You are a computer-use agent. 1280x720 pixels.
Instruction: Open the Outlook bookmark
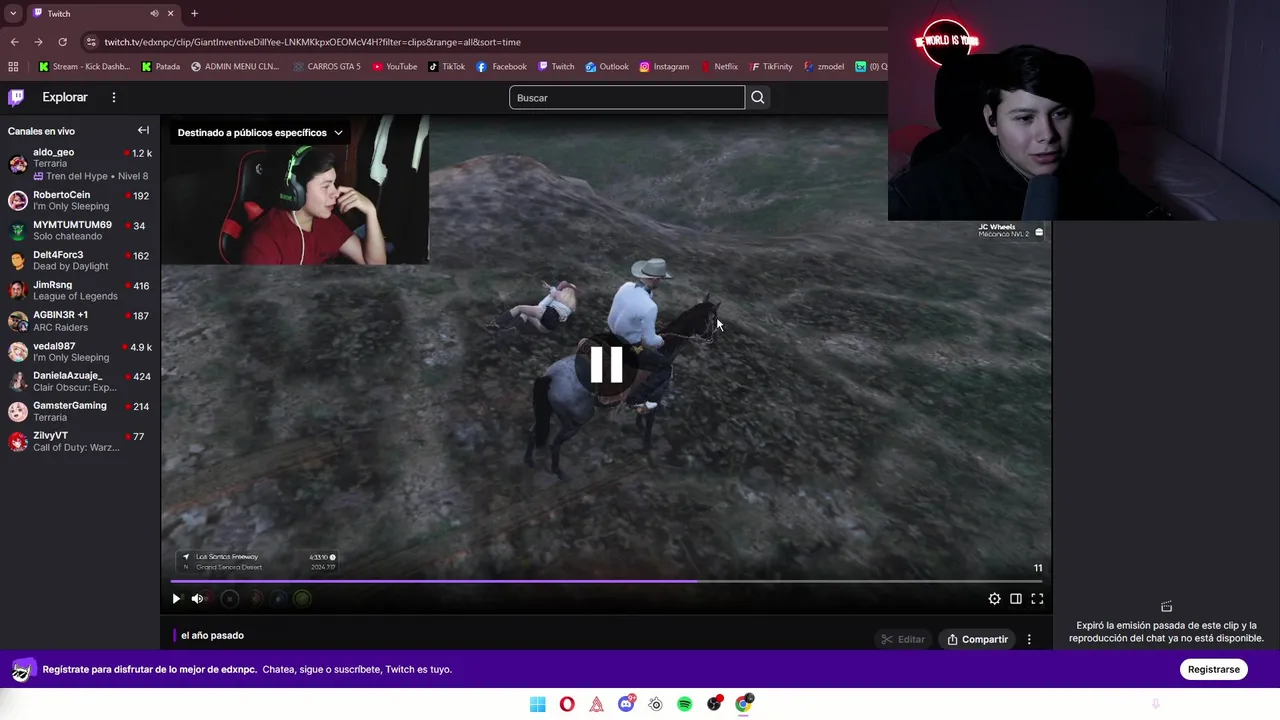coord(607,67)
